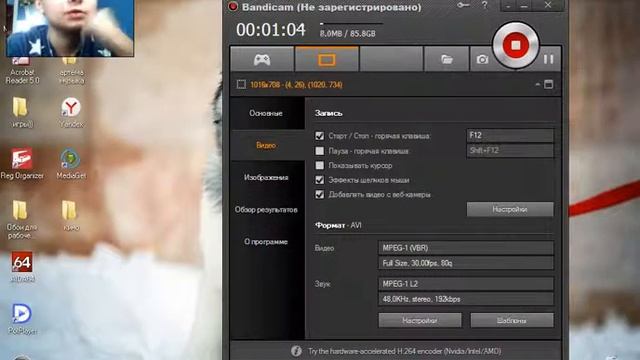
Task: Click the Full Size, 30.00fps, 80q field
Action: coord(466,263)
